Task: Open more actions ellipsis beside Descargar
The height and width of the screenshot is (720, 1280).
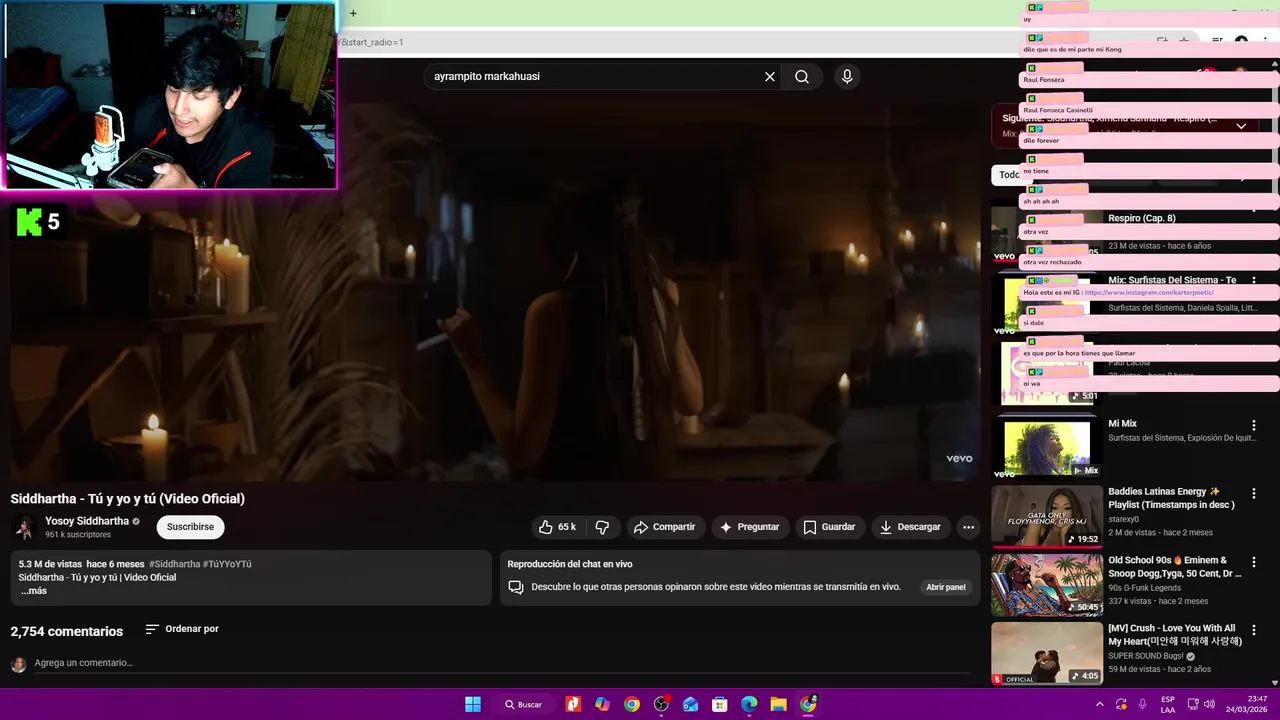Action: tap(968, 527)
